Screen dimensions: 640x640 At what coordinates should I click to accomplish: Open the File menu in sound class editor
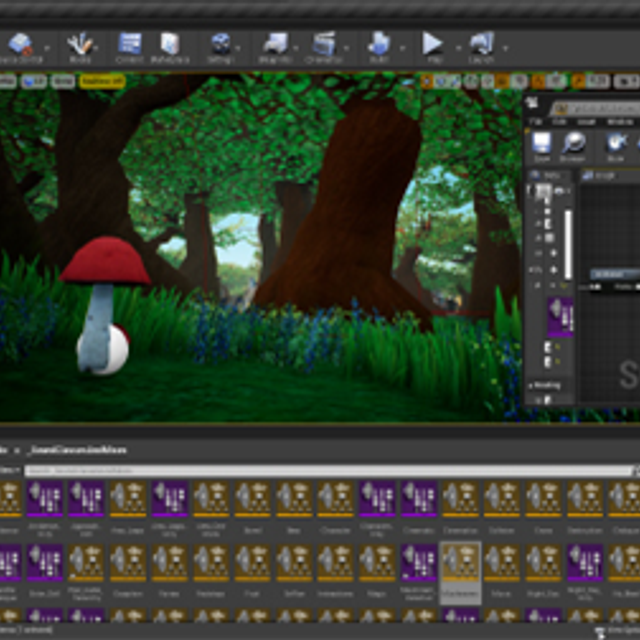[537, 122]
